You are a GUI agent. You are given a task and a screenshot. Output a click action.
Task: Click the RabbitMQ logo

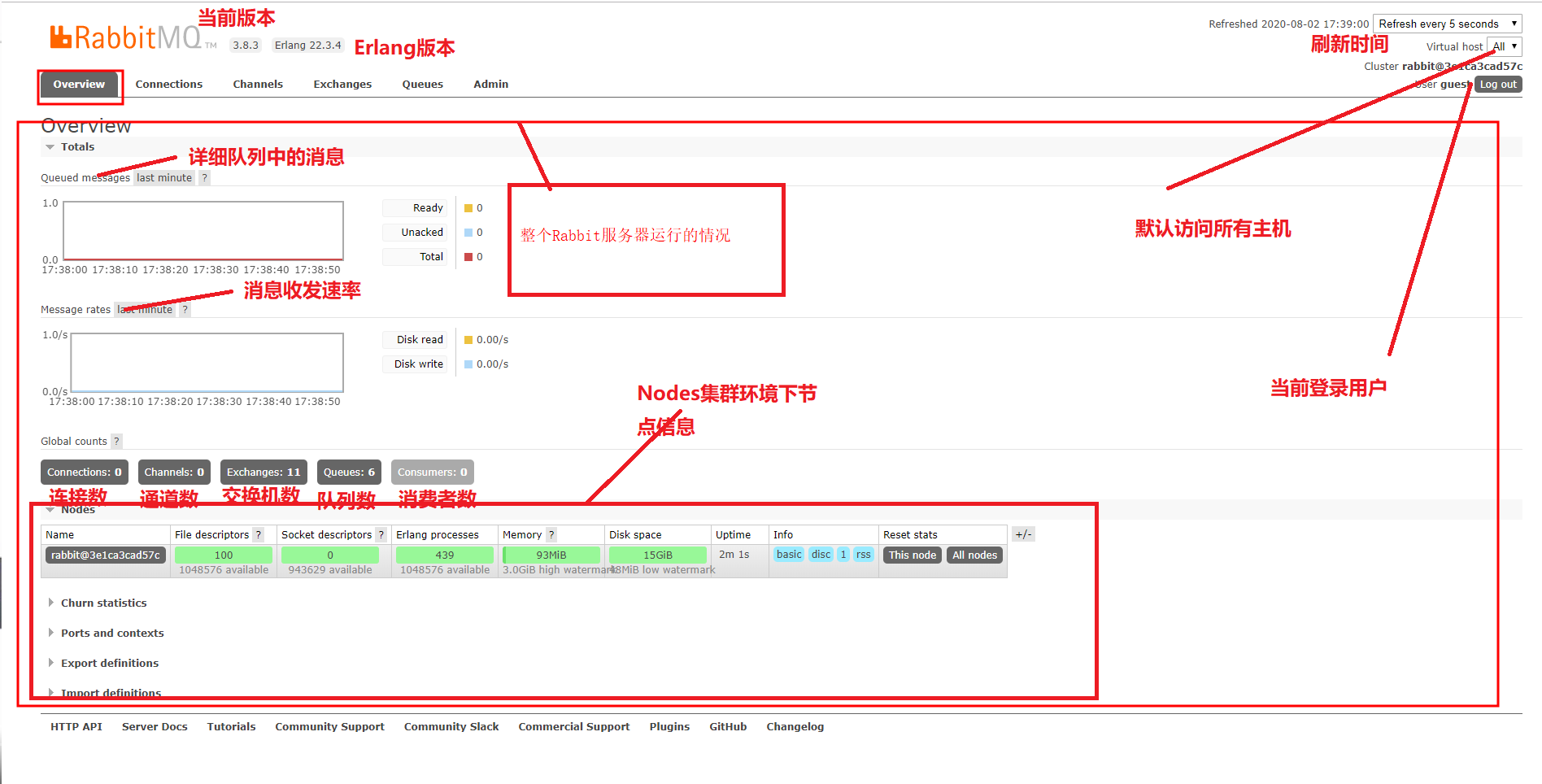pos(133,37)
